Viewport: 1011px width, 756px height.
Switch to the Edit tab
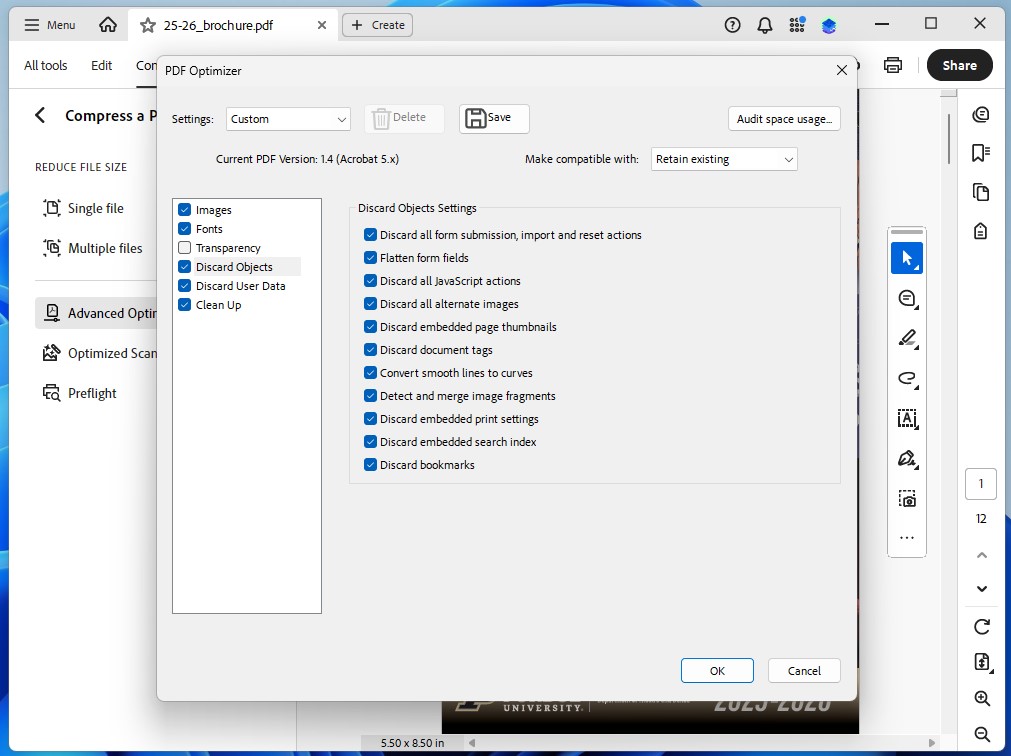[101, 65]
